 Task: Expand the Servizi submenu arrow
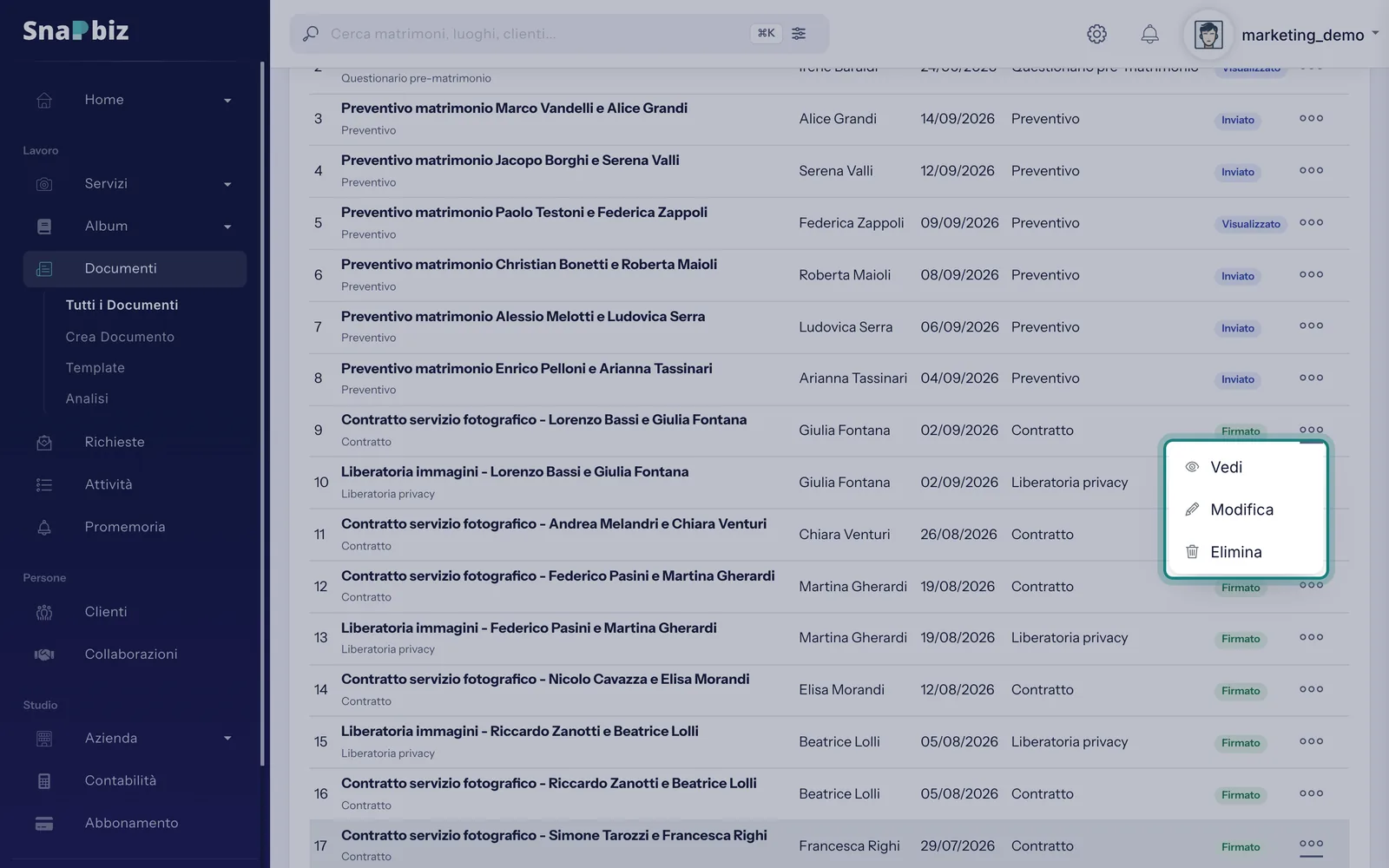(x=227, y=184)
